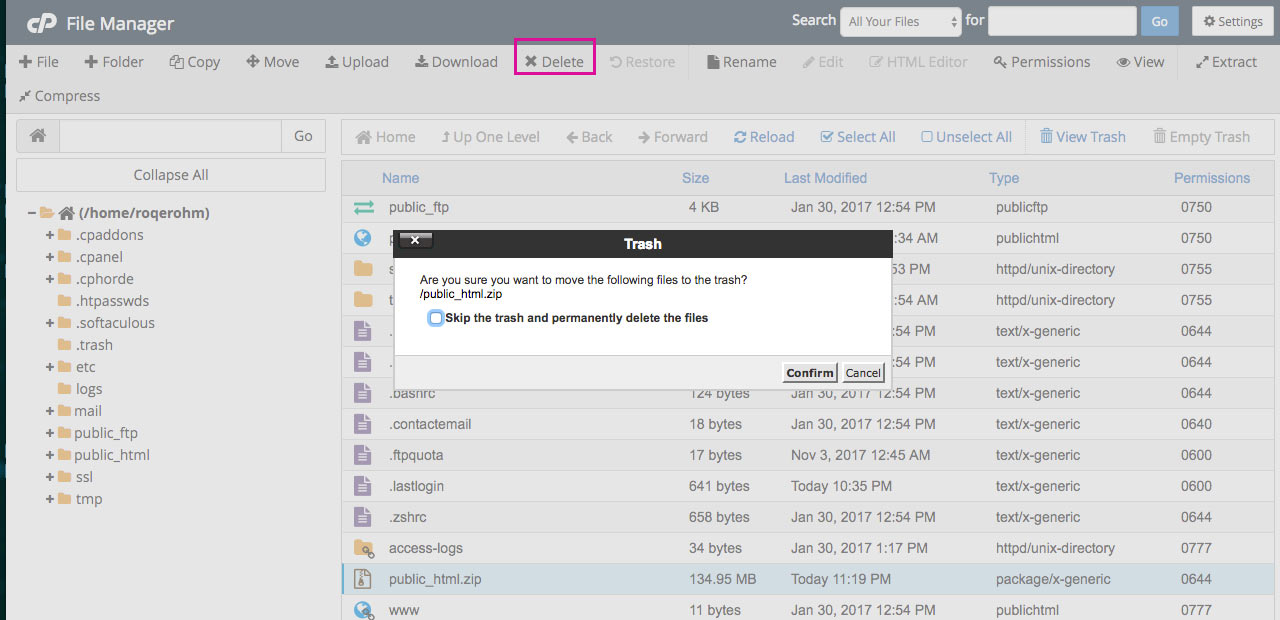Click the public_html.zip archive icon

(363, 579)
